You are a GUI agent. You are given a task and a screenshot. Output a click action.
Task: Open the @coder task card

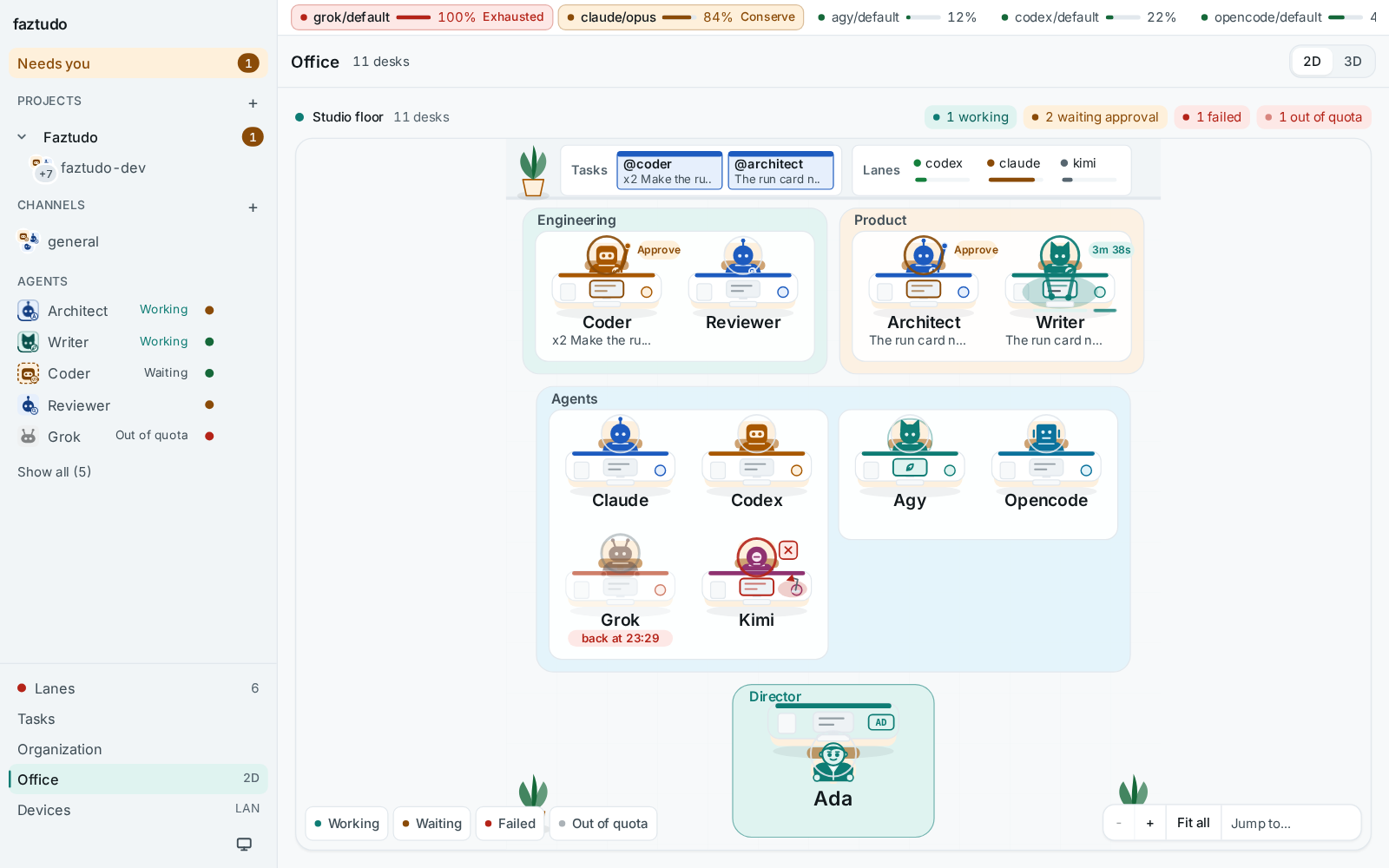(x=669, y=170)
